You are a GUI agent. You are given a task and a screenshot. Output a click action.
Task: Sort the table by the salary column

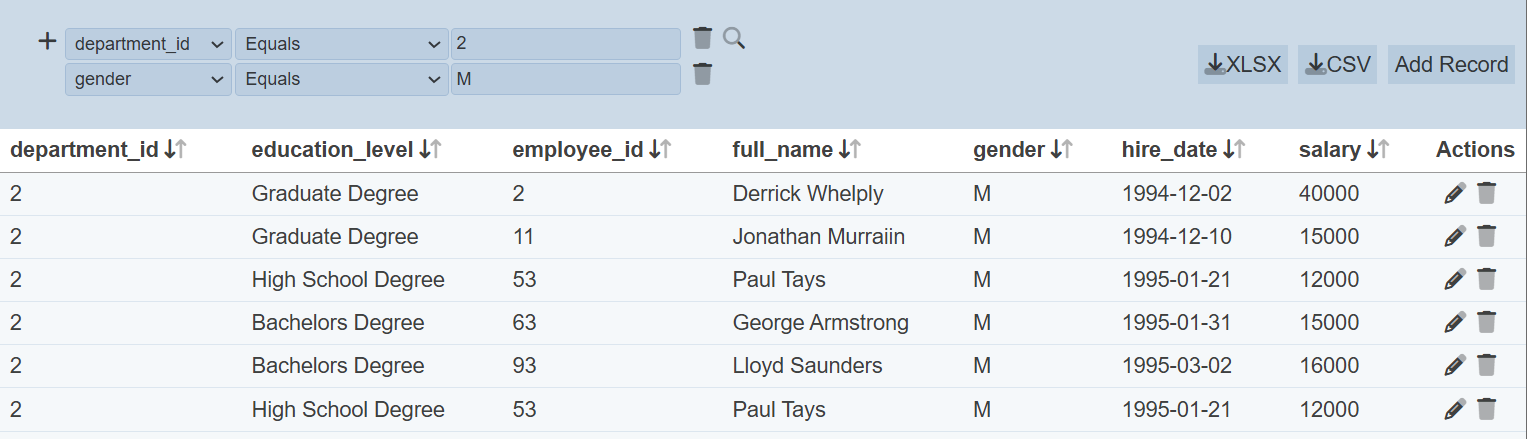pos(1377,150)
